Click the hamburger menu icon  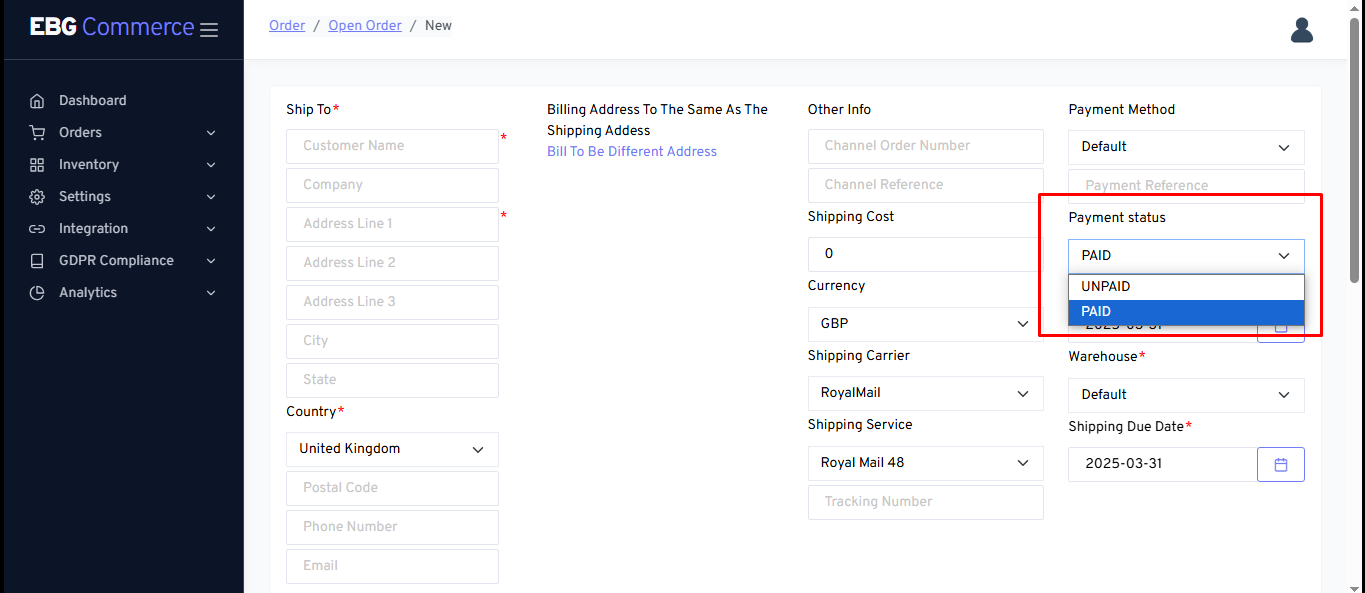(x=209, y=30)
